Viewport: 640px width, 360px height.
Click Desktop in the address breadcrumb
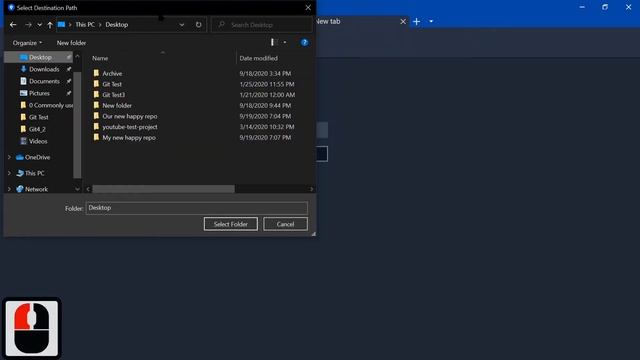coord(117,24)
